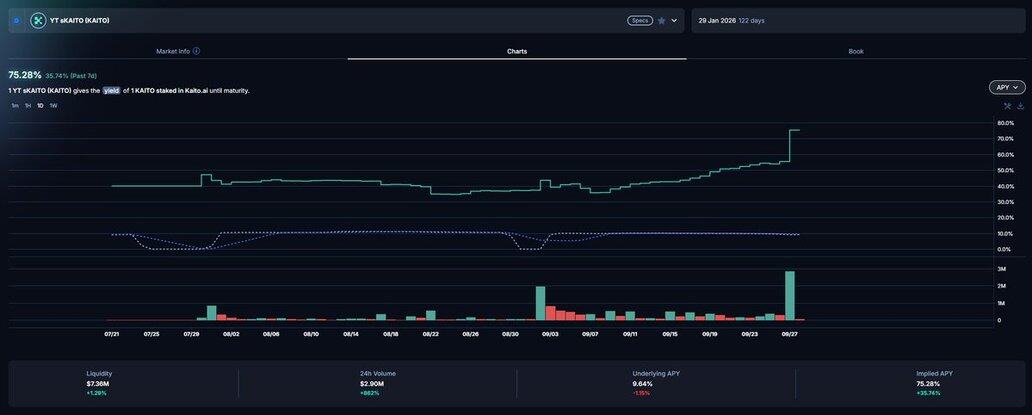Click the 122 days remaining text
The height and width of the screenshot is (415, 1032).
(752, 21)
